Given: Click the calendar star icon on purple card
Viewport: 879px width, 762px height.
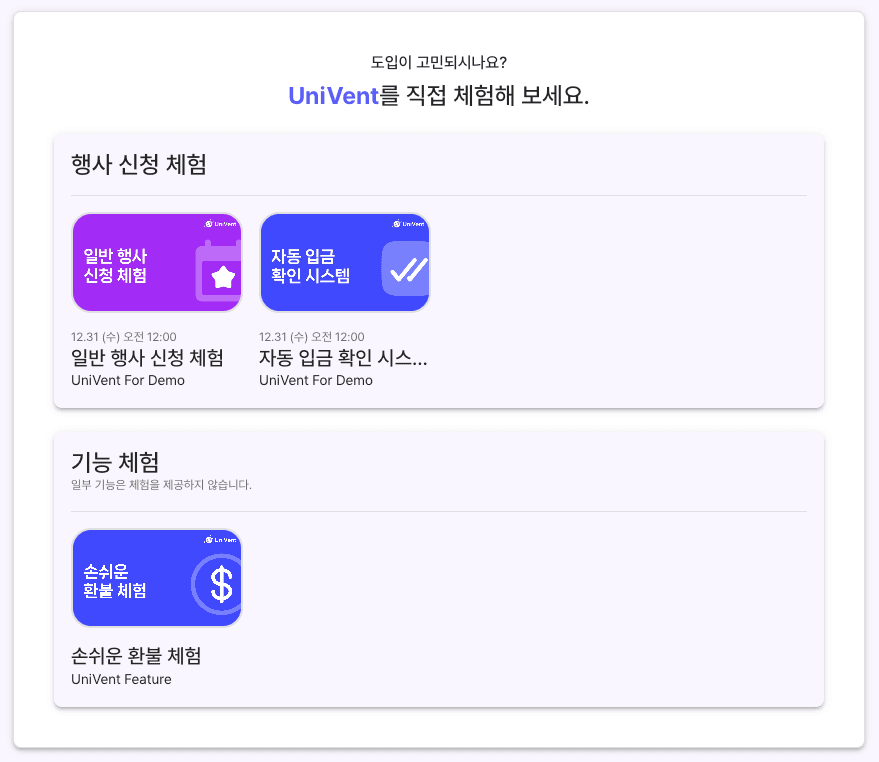Looking at the screenshot, I should pyautogui.click(x=218, y=271).
